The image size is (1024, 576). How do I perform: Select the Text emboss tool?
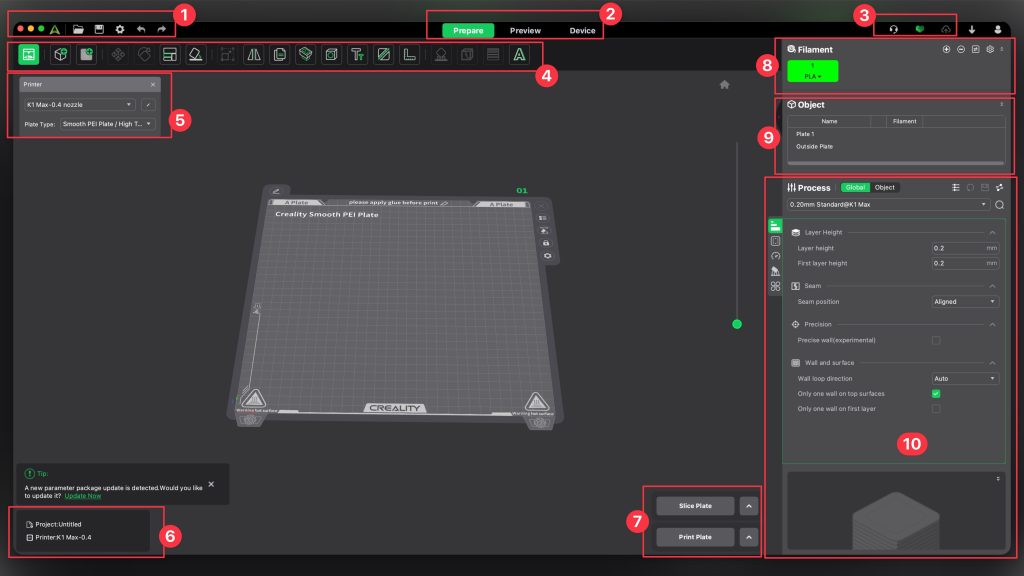tap(357, 54)
